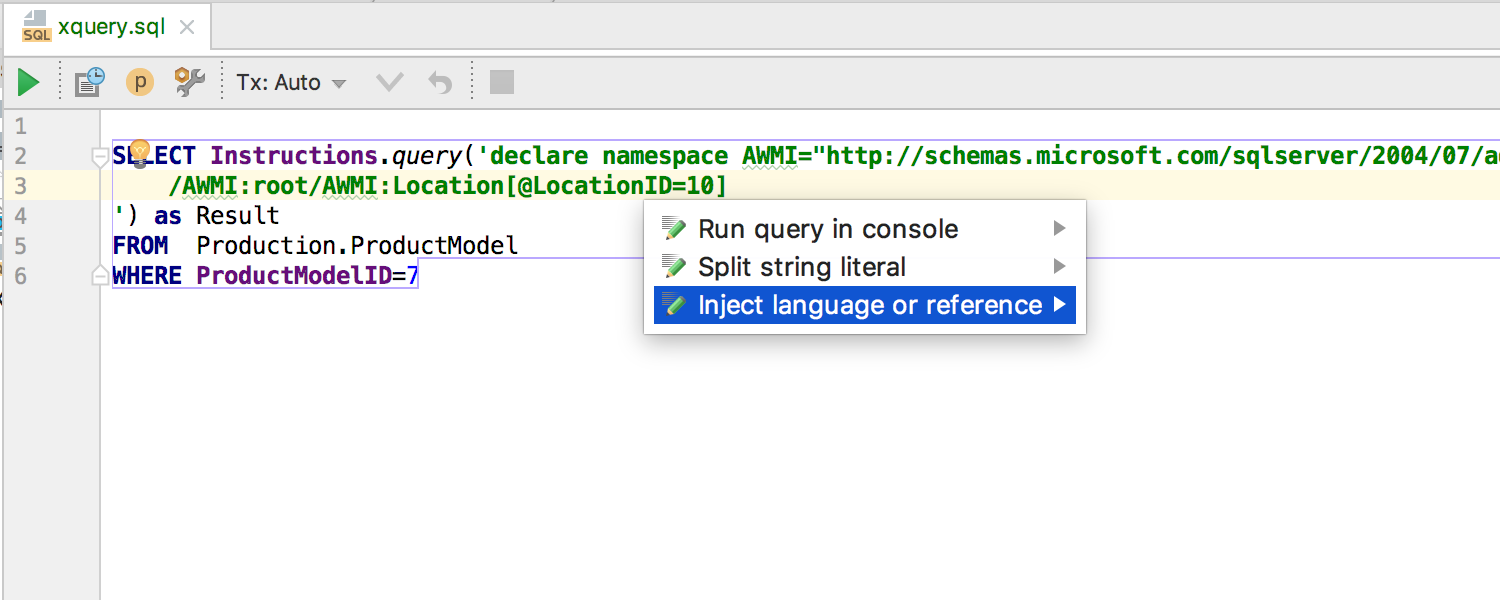The height and width of the screenshot is (600, 1500).
Task: Collapse the code fold marker at line 2
Action: (x=100, y=157)
